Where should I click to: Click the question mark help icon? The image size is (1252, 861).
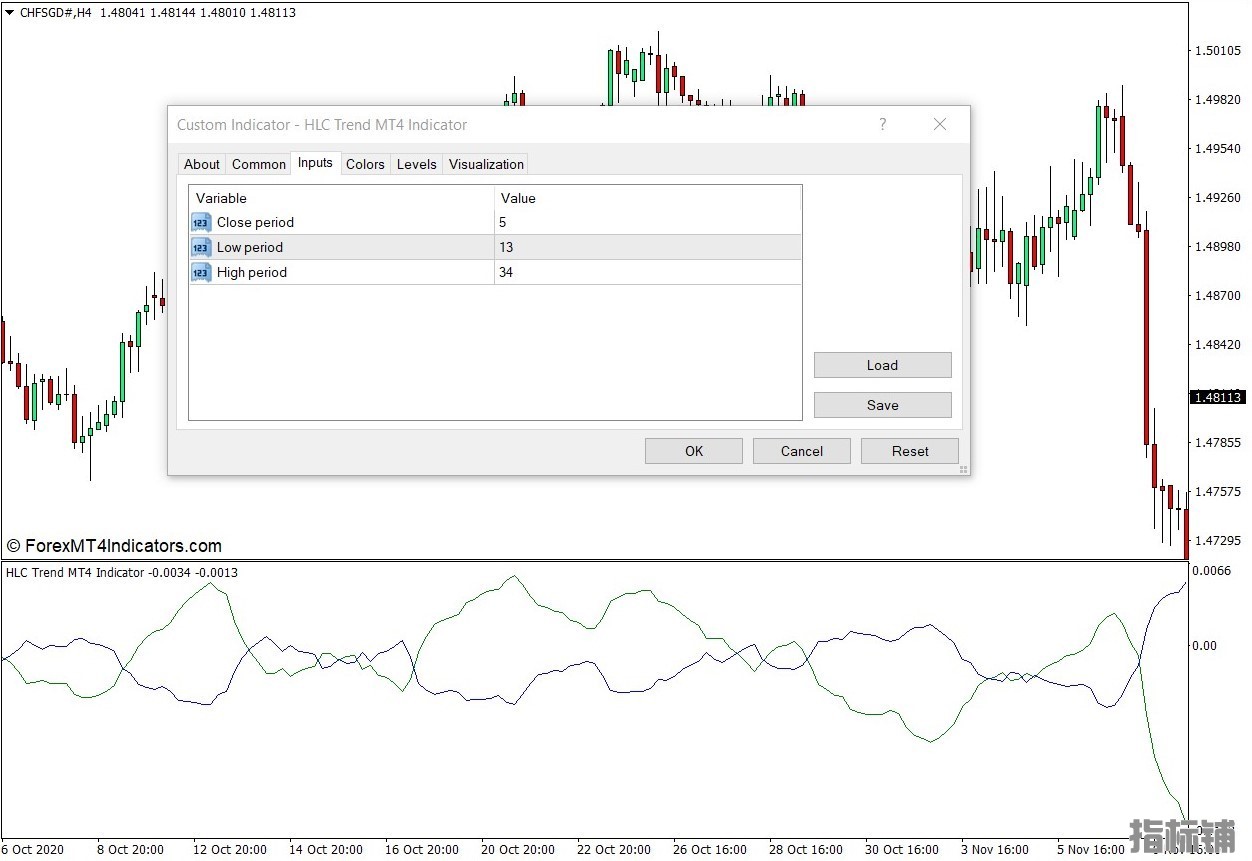pos(882,125)
